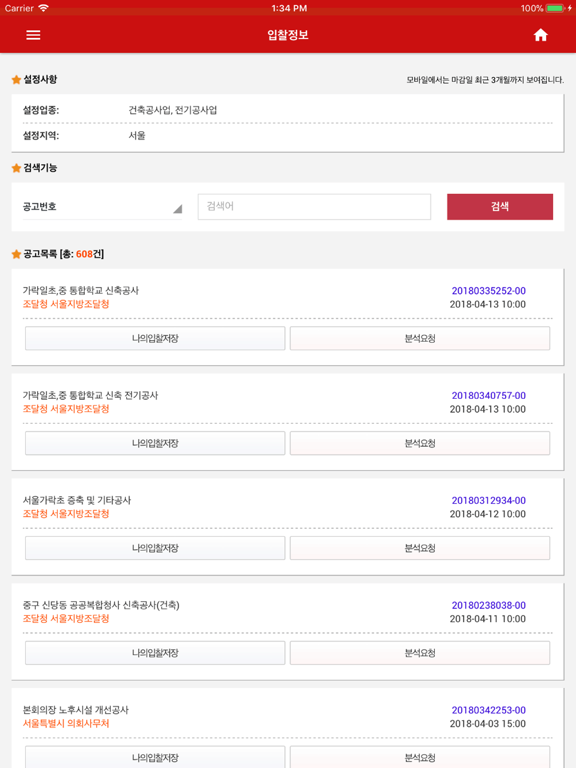Focus the 검색어 search input field

(x=314, y=206)
